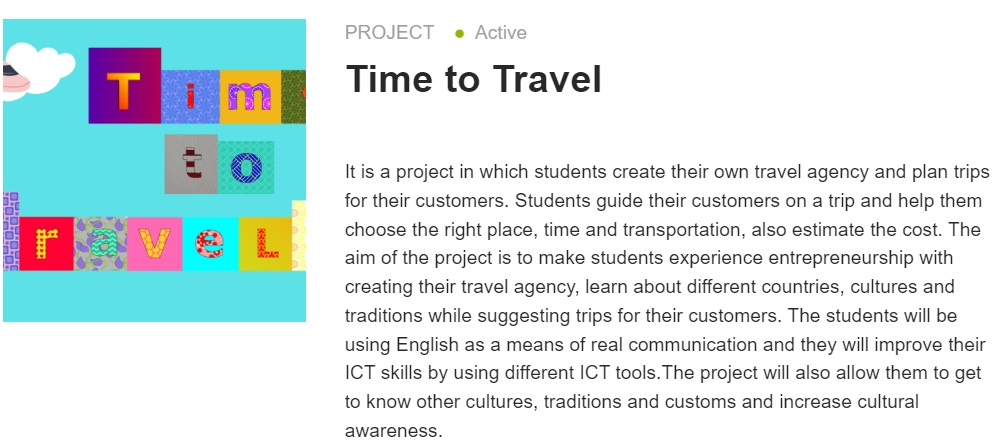
Task: Select the letter o tile
Action: tap(246, 166)
